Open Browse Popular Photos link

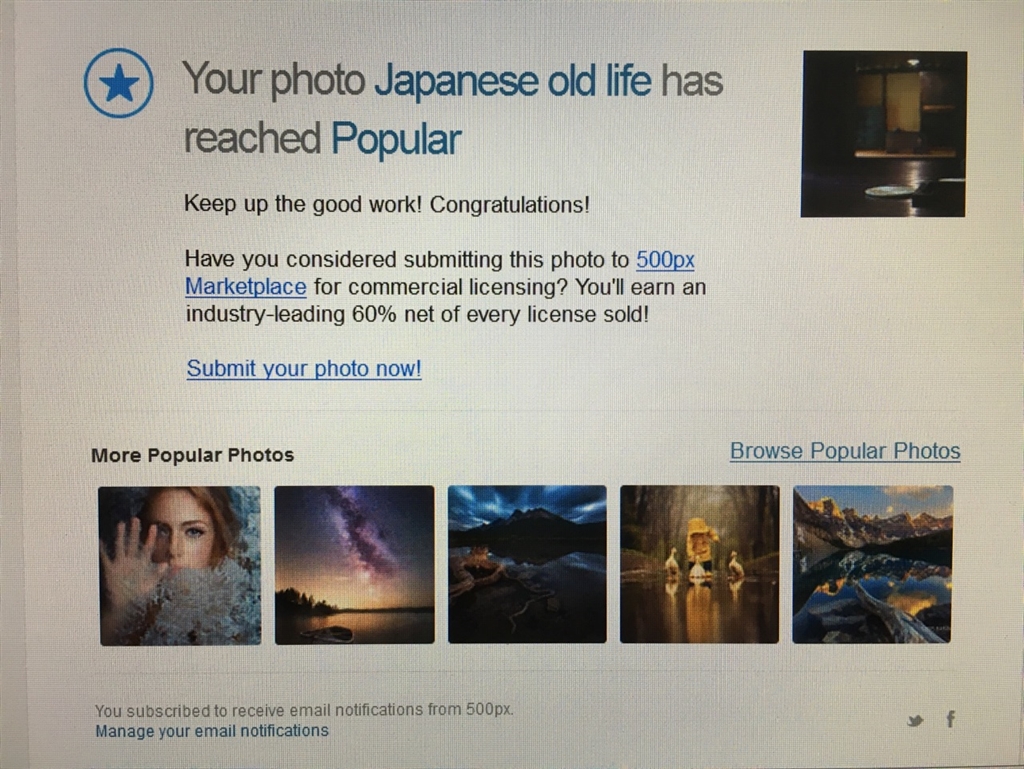pyautogui.click(x=845, y=451)
